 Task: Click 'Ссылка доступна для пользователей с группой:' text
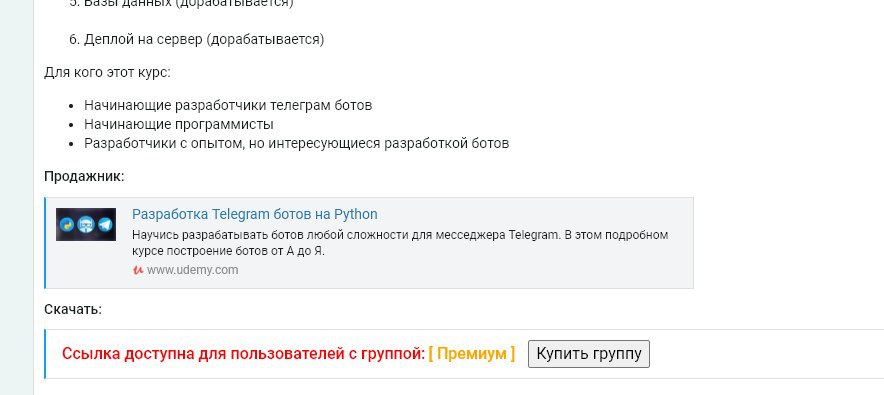243,354
